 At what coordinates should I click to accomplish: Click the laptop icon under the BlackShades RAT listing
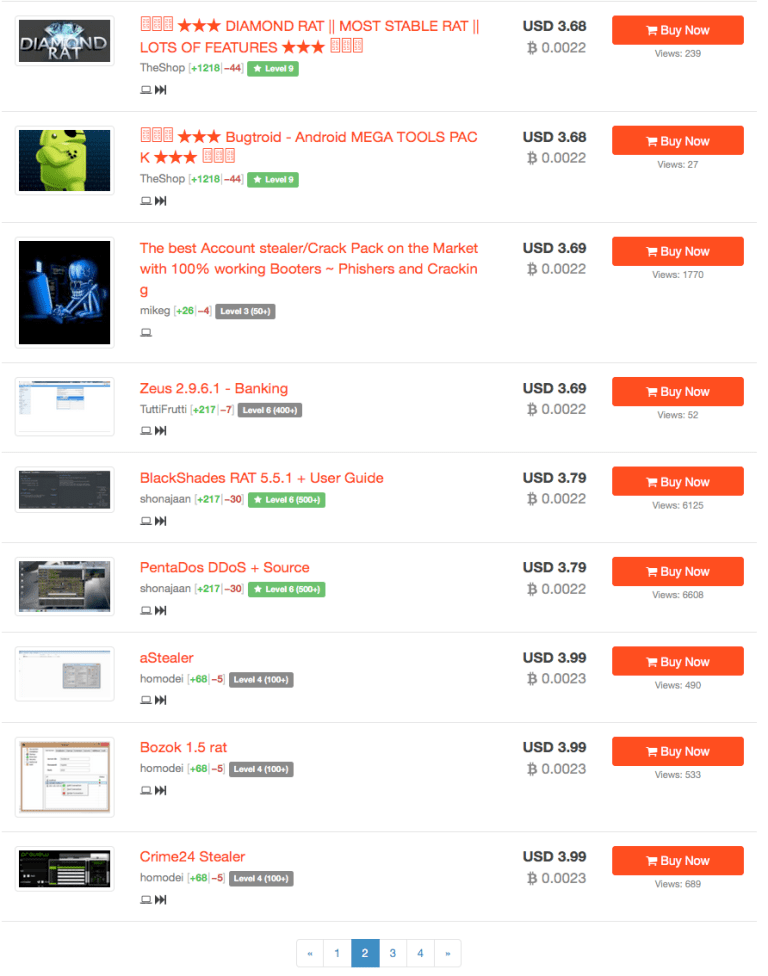(146, 521)
